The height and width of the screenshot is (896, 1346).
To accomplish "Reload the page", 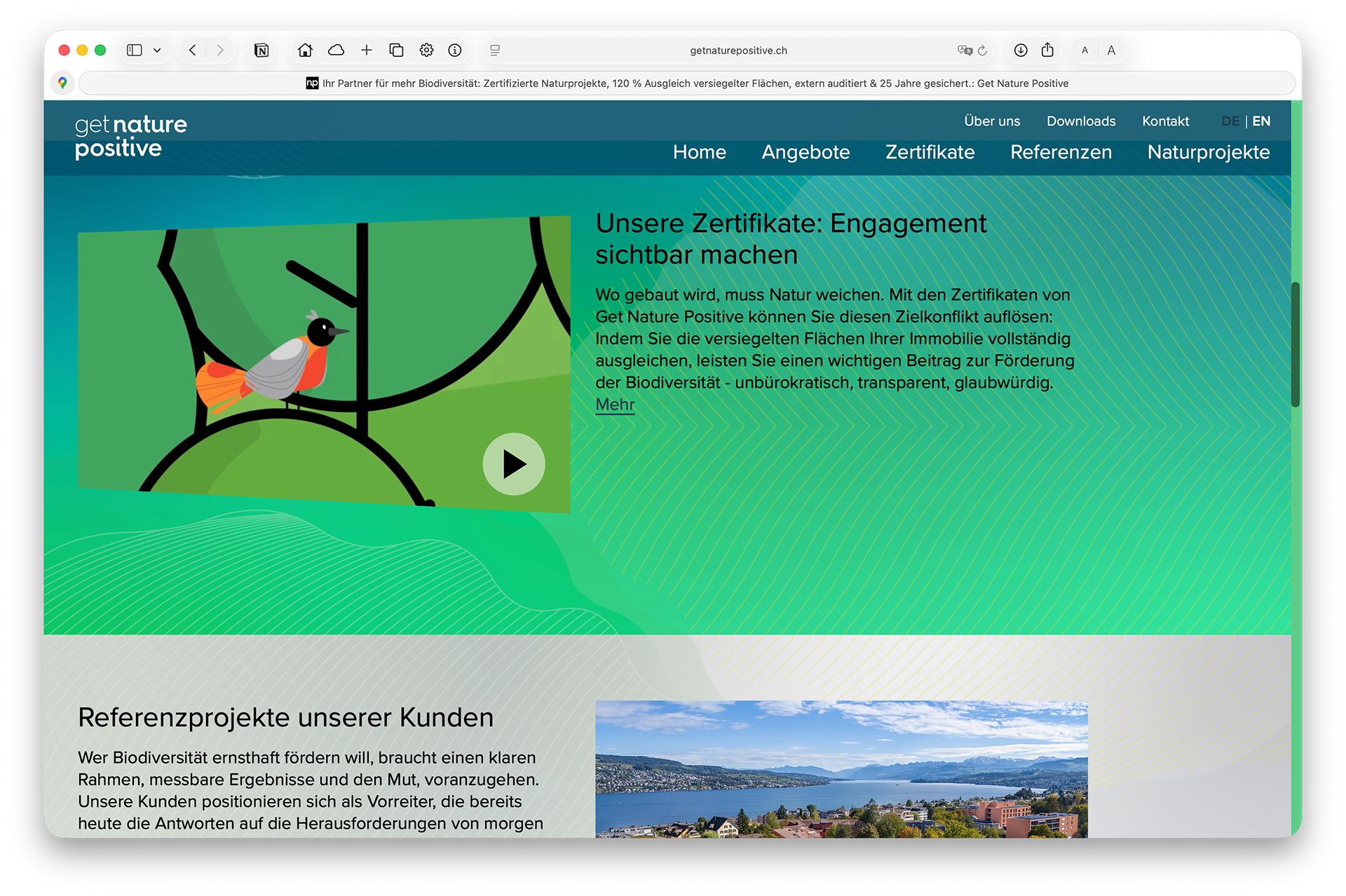I will click(x=983, y=50).
